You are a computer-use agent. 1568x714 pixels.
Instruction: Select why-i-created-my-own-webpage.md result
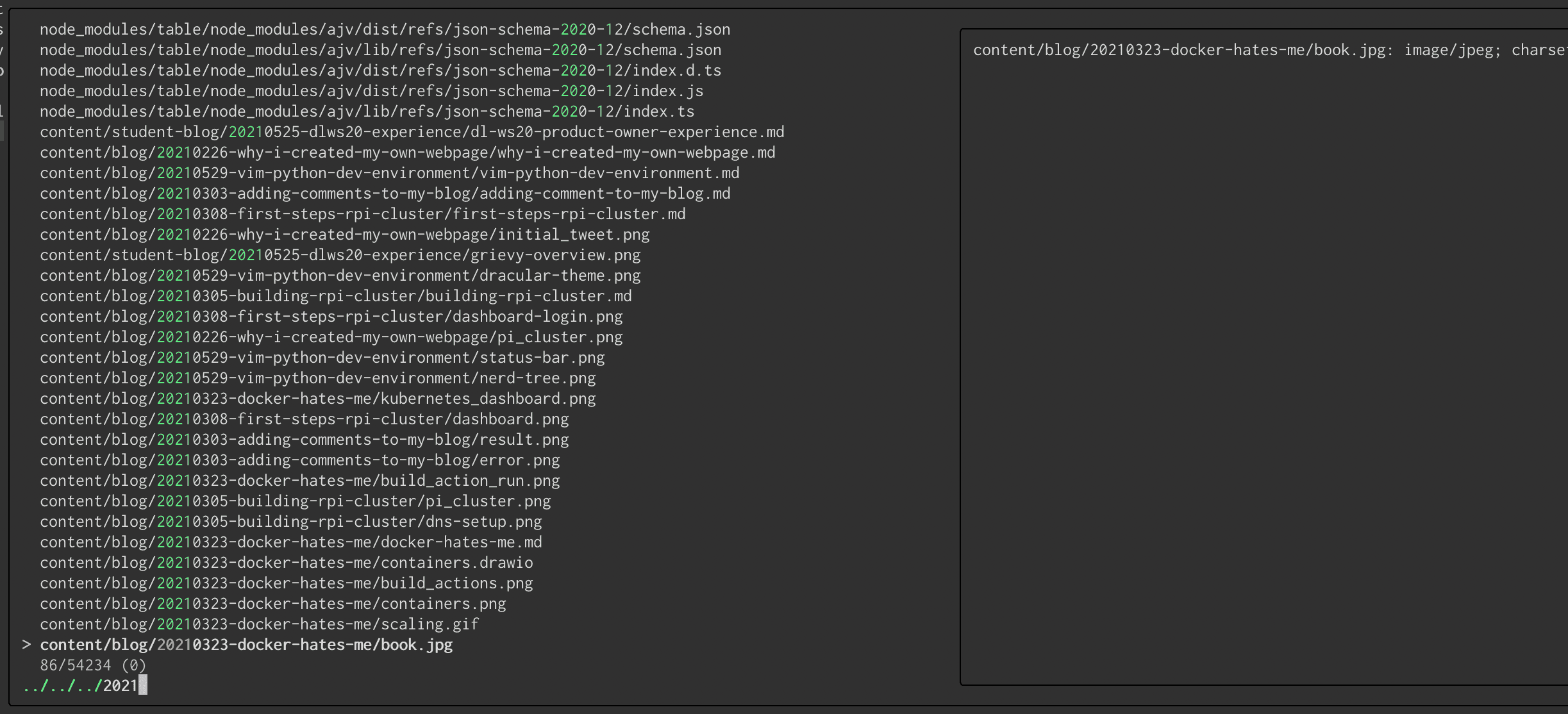(x=407, y=153)
